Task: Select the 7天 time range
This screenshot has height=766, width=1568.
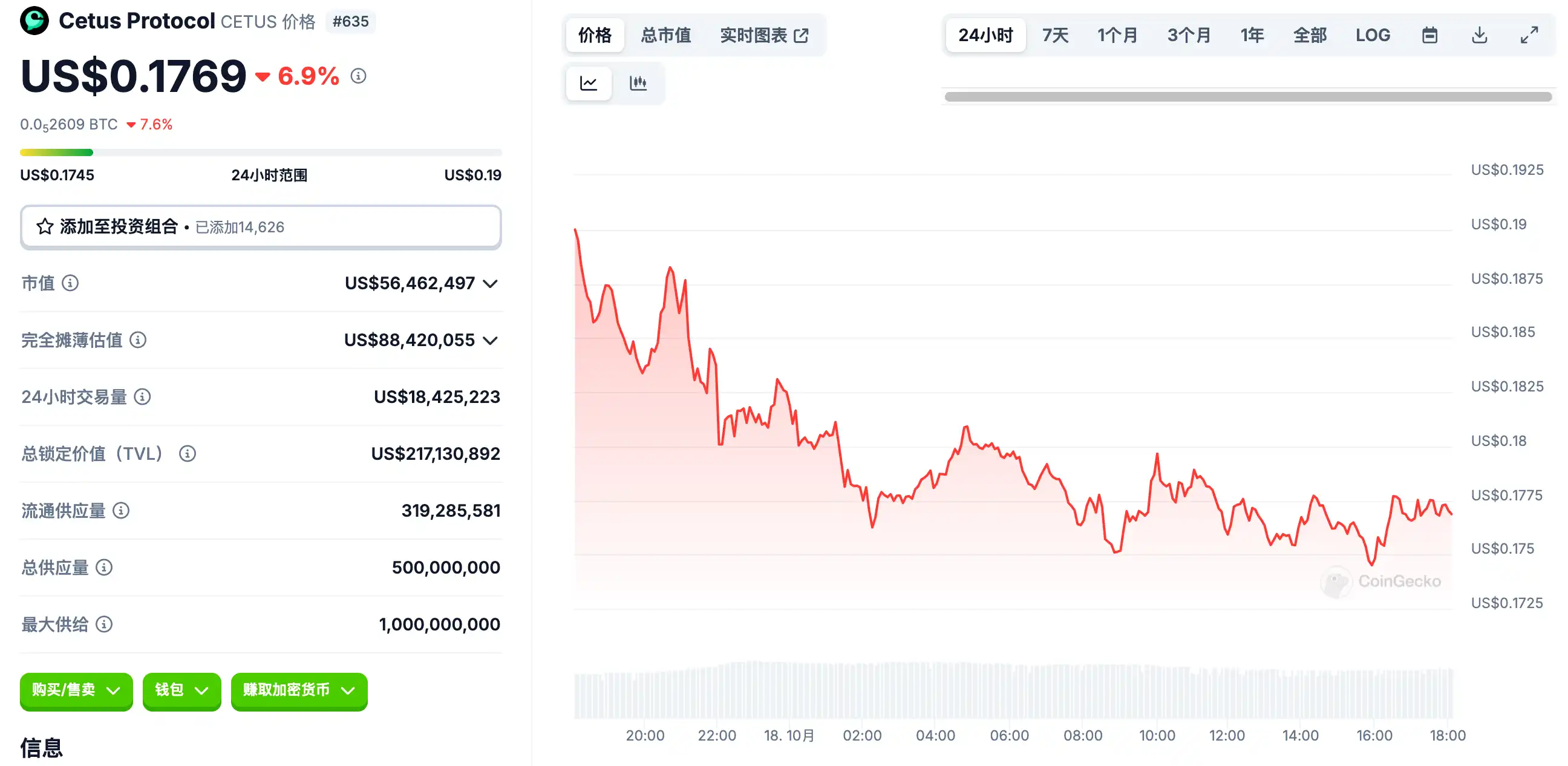Action: tap(1055, 35)
